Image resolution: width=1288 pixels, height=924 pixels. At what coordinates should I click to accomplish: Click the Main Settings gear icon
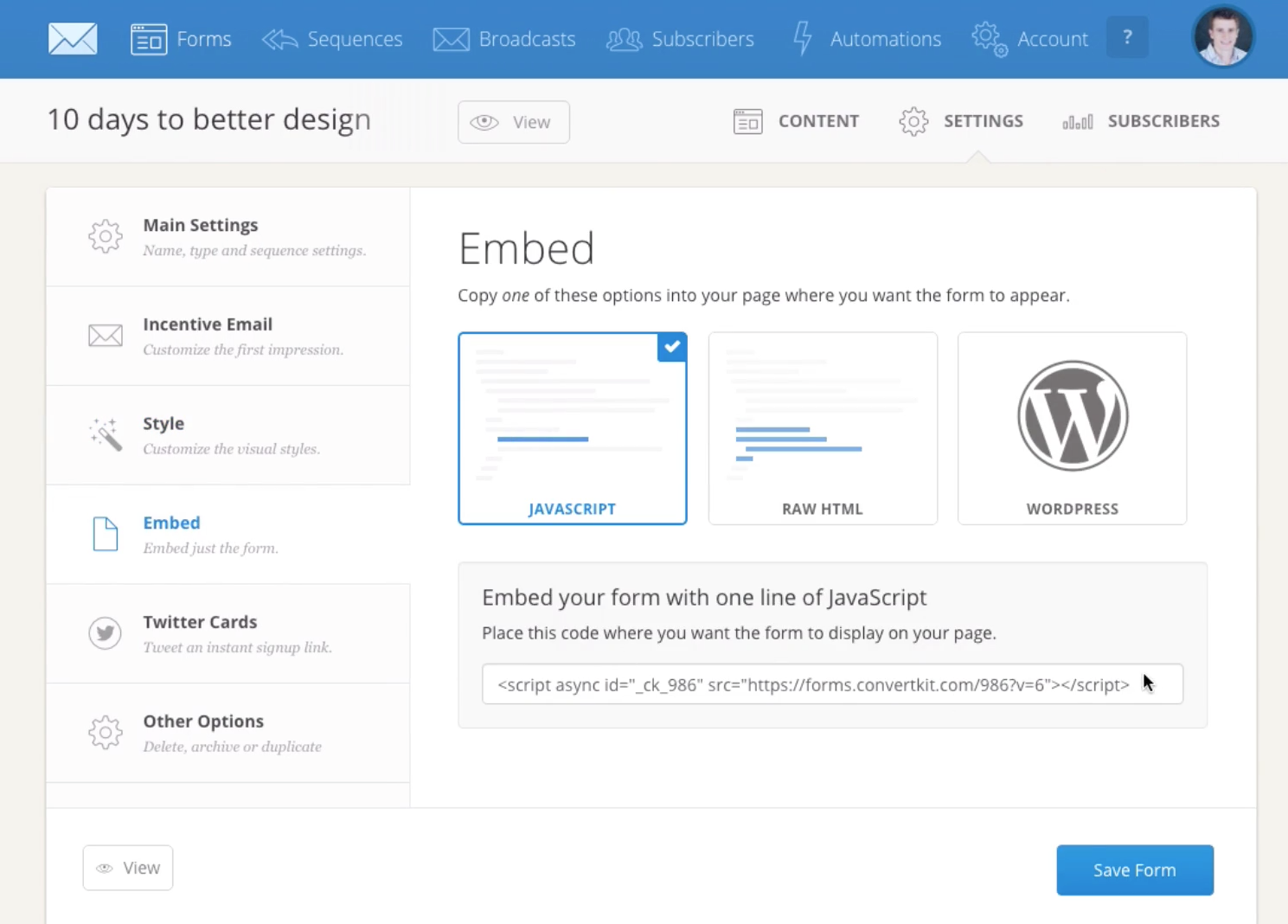(x=106, y=236)
